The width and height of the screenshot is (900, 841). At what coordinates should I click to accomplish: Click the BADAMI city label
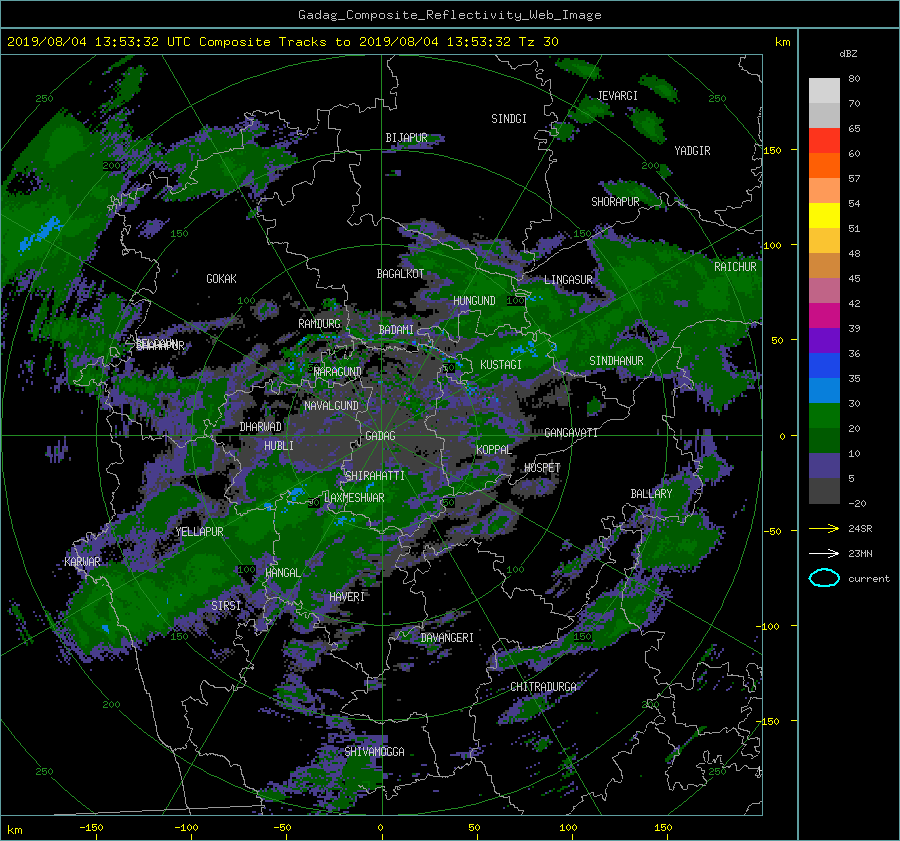coord(396,330)
